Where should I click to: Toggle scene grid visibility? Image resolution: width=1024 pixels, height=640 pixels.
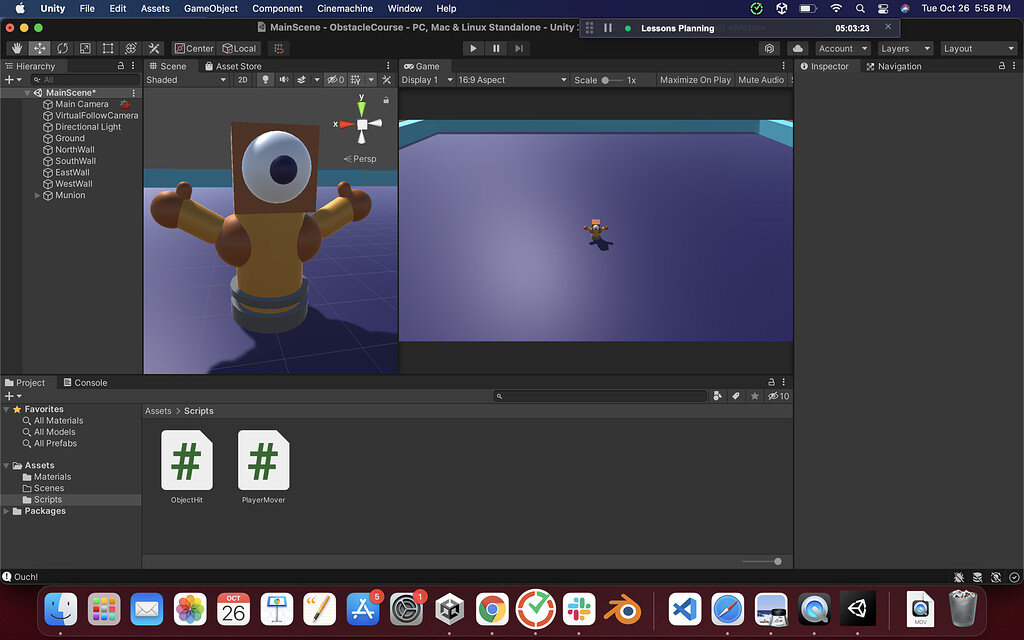coord(356,80)
